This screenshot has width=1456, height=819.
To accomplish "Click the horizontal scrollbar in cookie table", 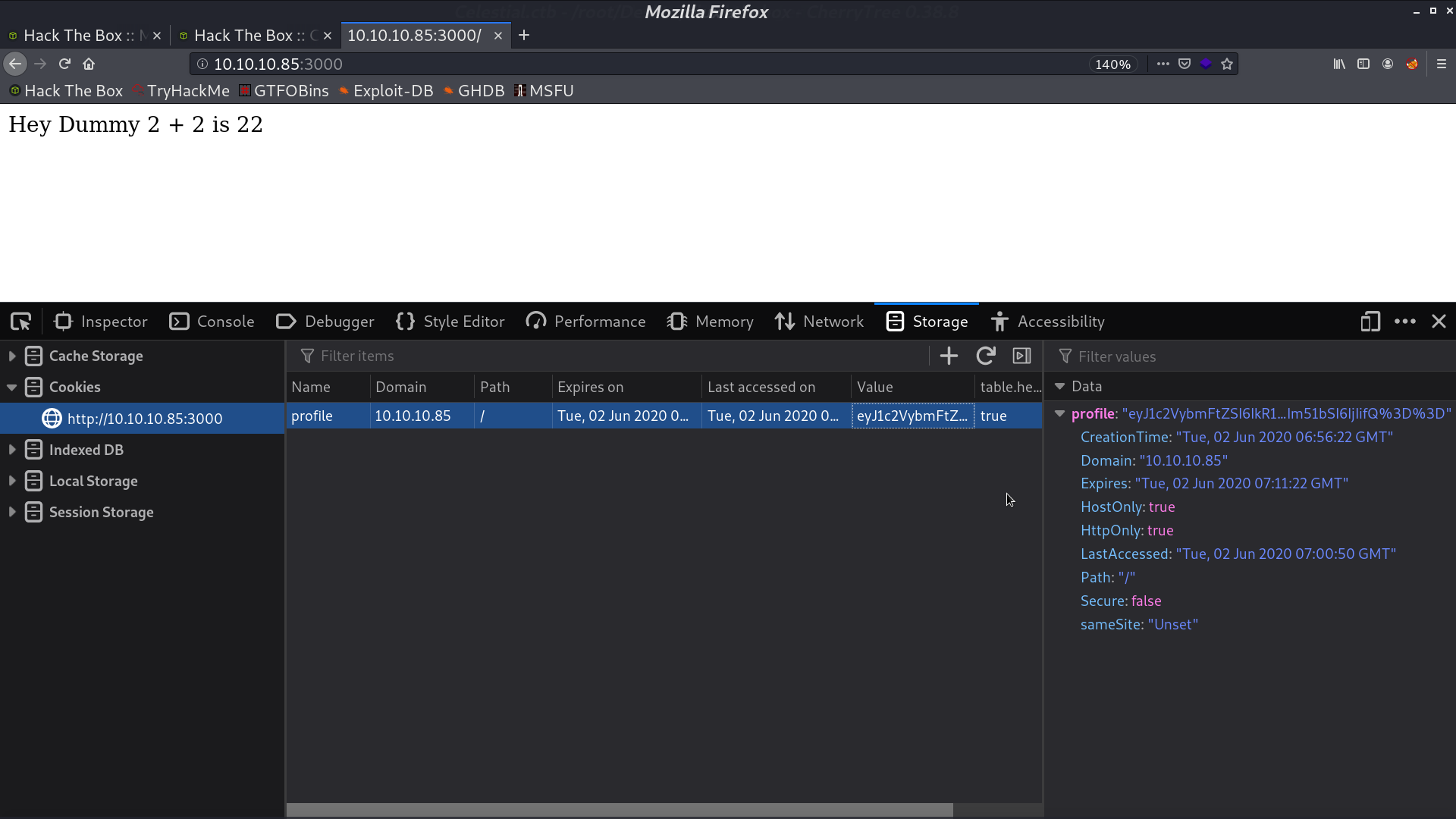I will [619, 810].
